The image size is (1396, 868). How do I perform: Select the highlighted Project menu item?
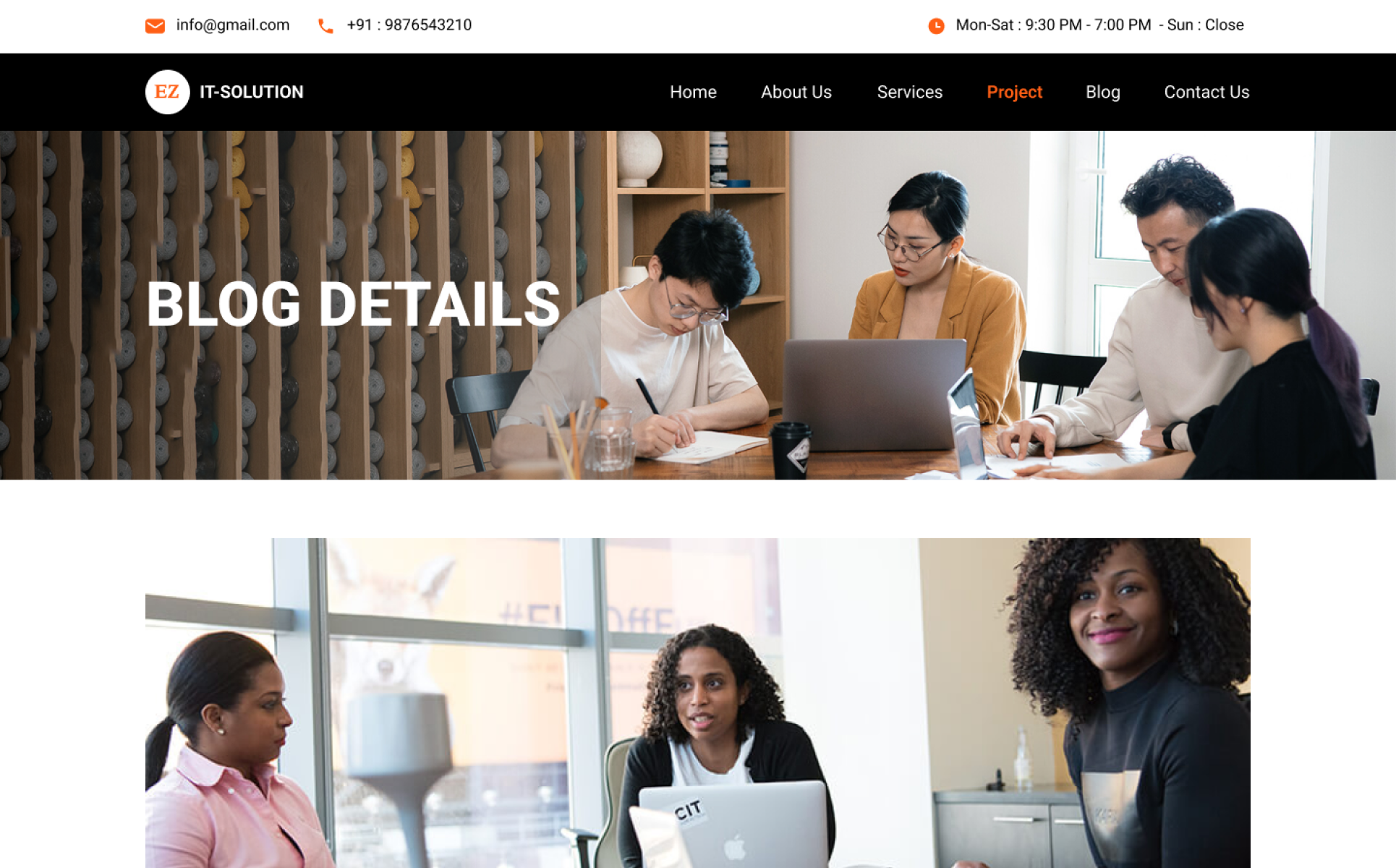coord(1014,93)
